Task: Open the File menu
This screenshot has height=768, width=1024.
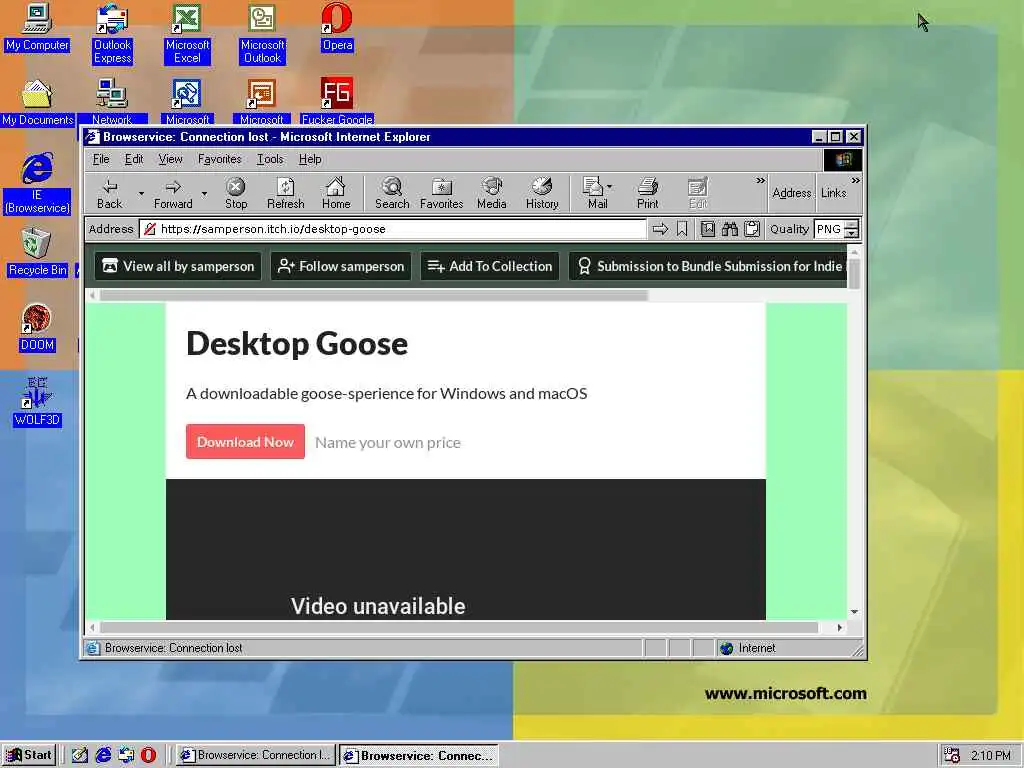Action: coord(101,159)
